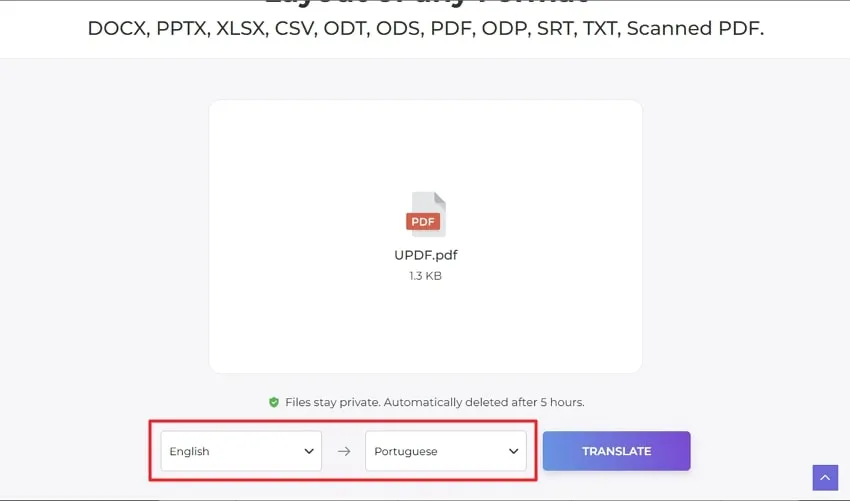Viewport: 850px width, 501px height.
Task: Click the word Portuguese in target selector
Action: [405, 451]
